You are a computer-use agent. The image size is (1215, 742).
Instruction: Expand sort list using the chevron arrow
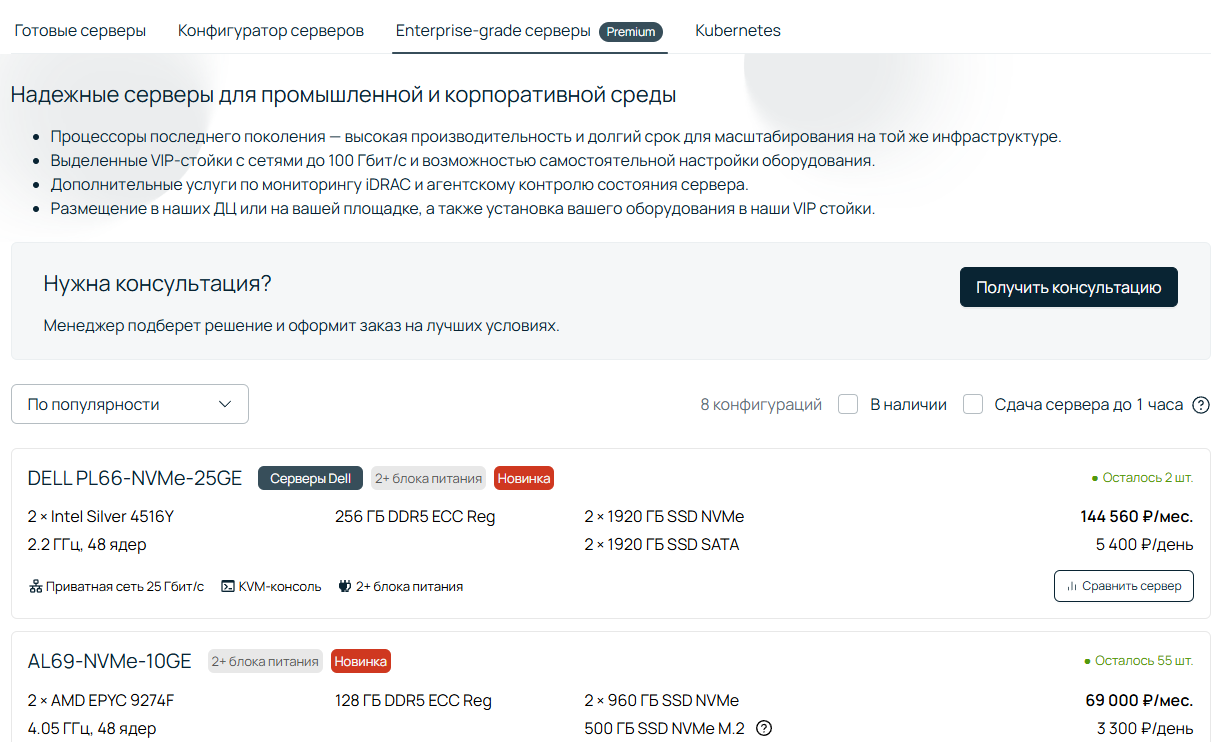pos(225,404)
